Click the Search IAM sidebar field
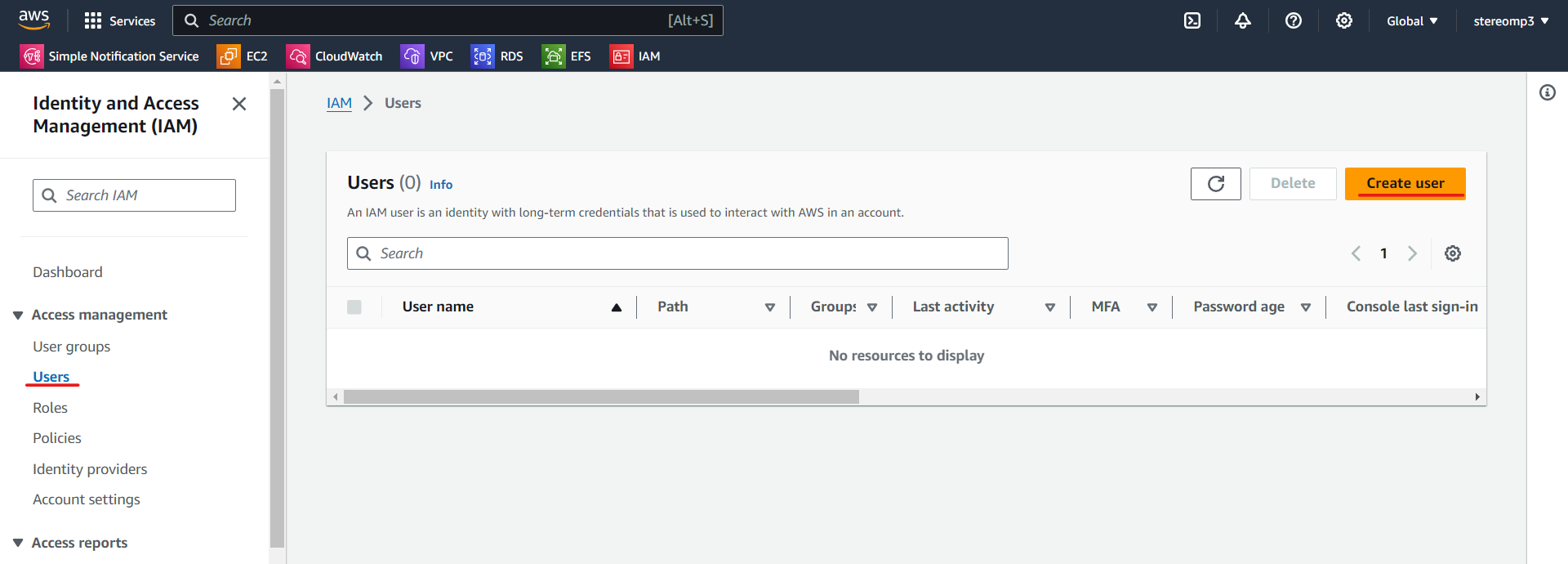This screenshot has height=564, width=1568. [134, 195]
